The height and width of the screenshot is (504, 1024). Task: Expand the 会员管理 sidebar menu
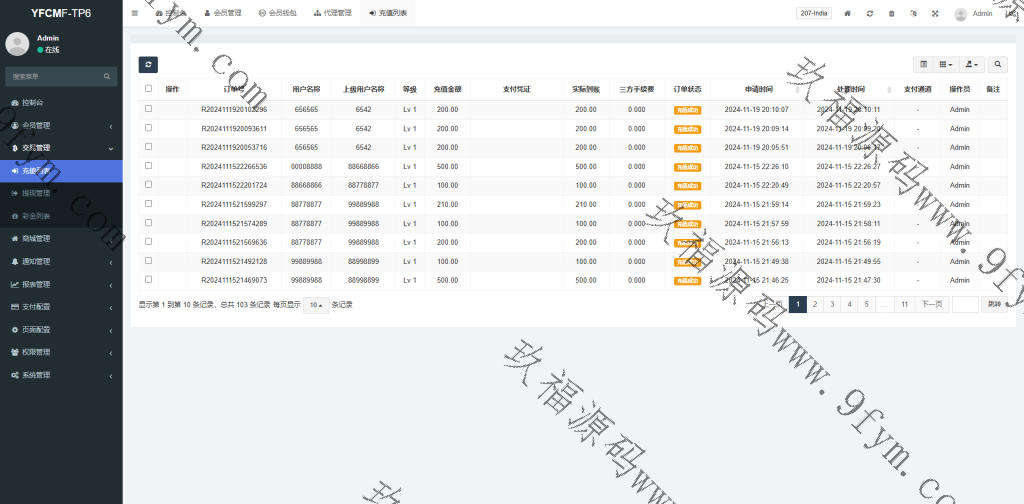(61, 125)
